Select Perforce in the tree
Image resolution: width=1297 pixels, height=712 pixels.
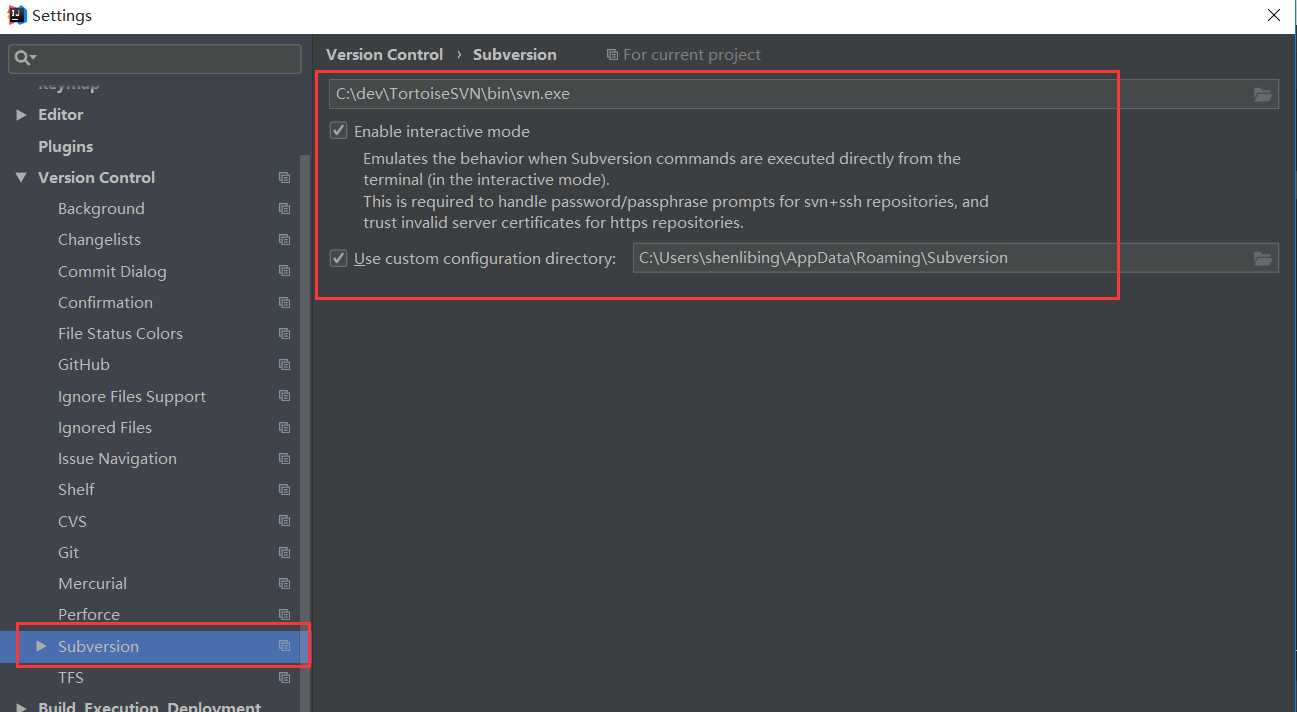tap(89, 615)
